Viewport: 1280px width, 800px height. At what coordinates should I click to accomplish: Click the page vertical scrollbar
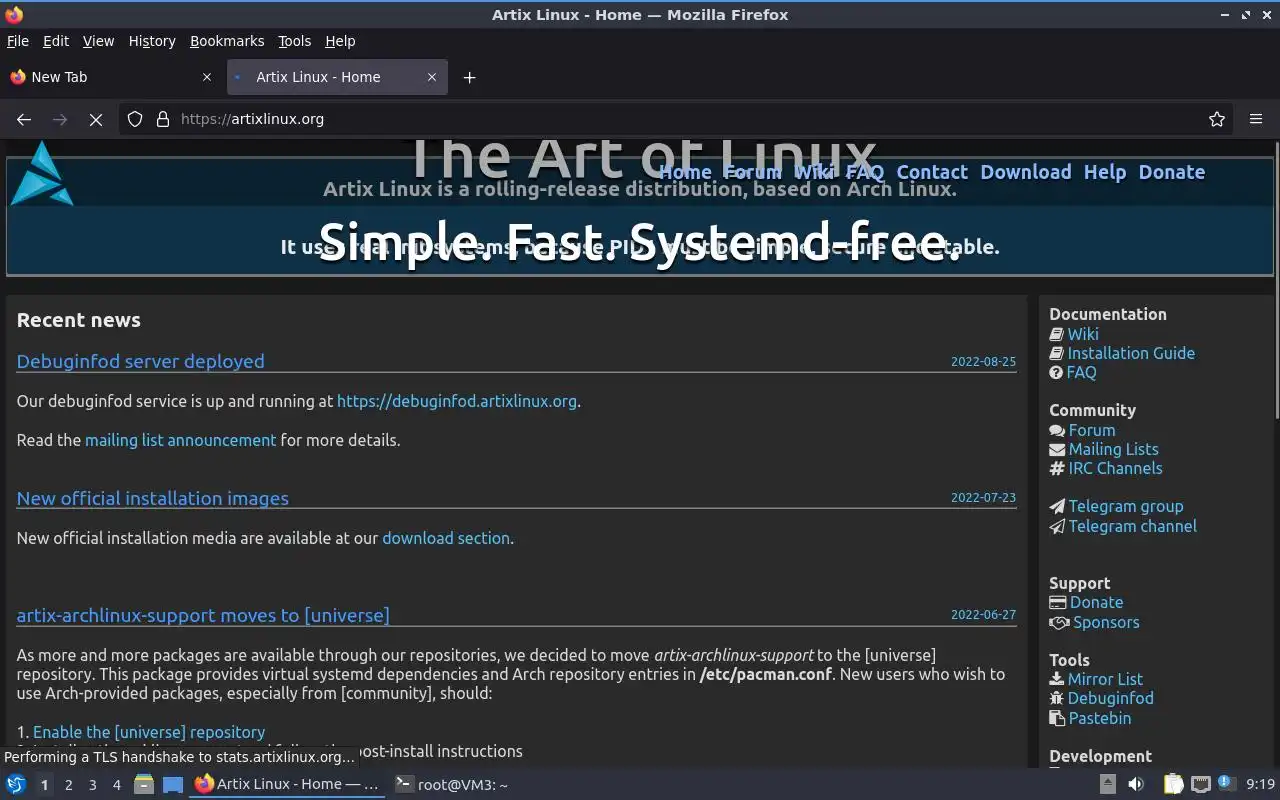click(1275, 280)
